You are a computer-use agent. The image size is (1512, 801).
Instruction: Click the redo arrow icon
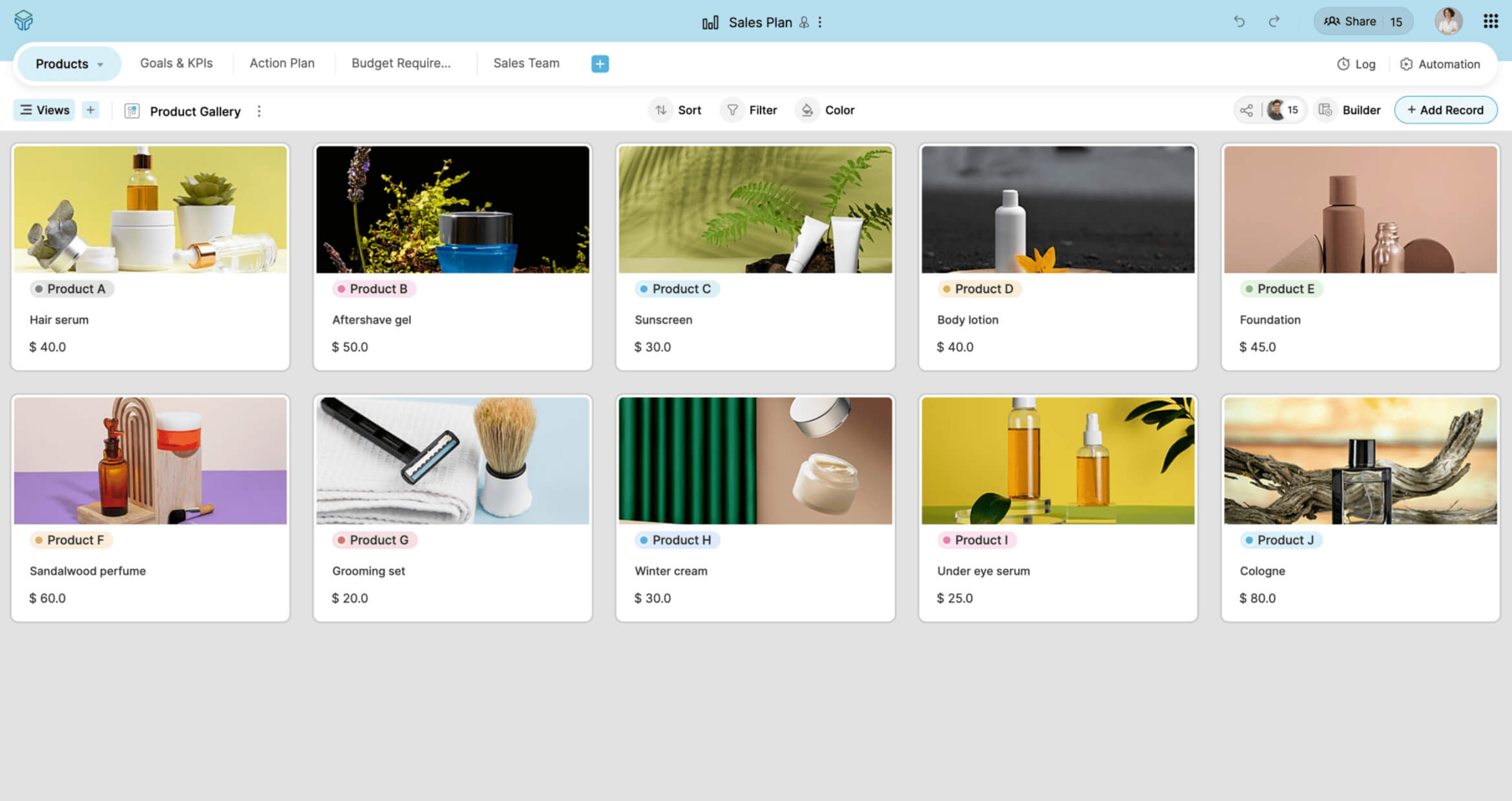1274,21
